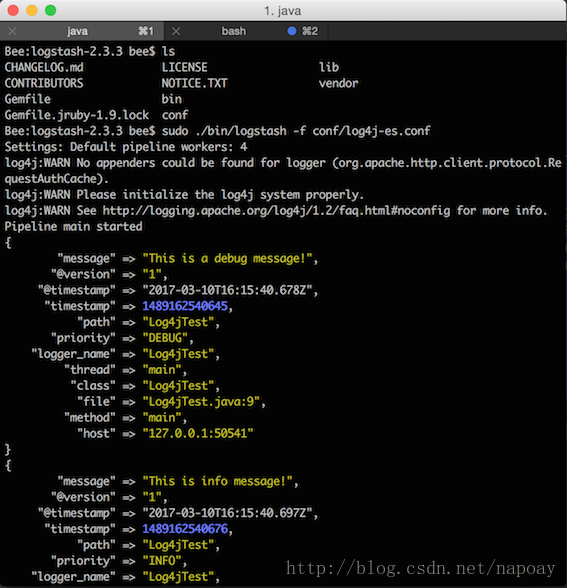
Task: Click the blue timestamp value 1489162540645
Action: [185, 306]
